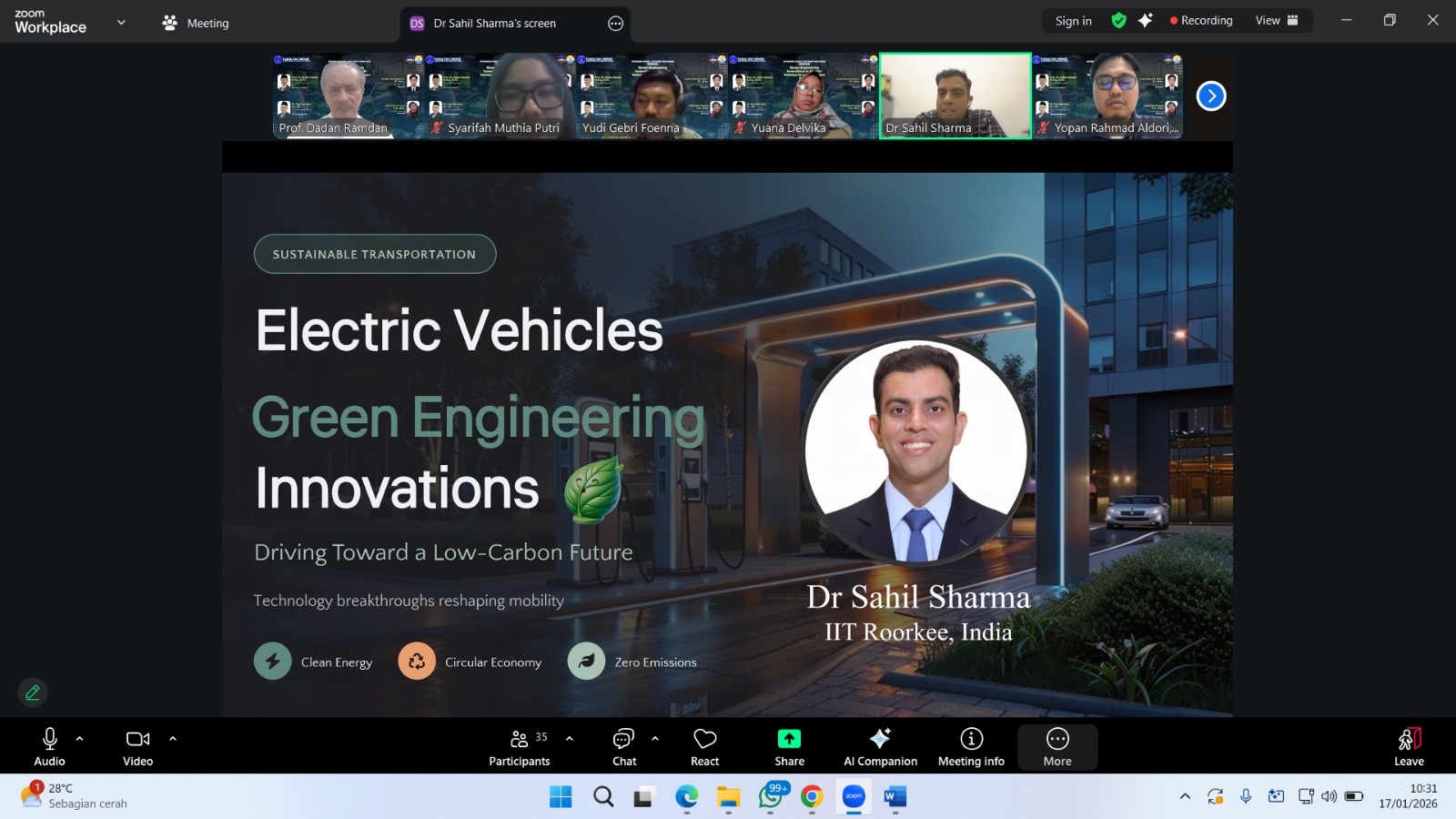This screenshot has width=1456, height=819.
Task: Click the React heart icon
Action: tap(704, 739)
